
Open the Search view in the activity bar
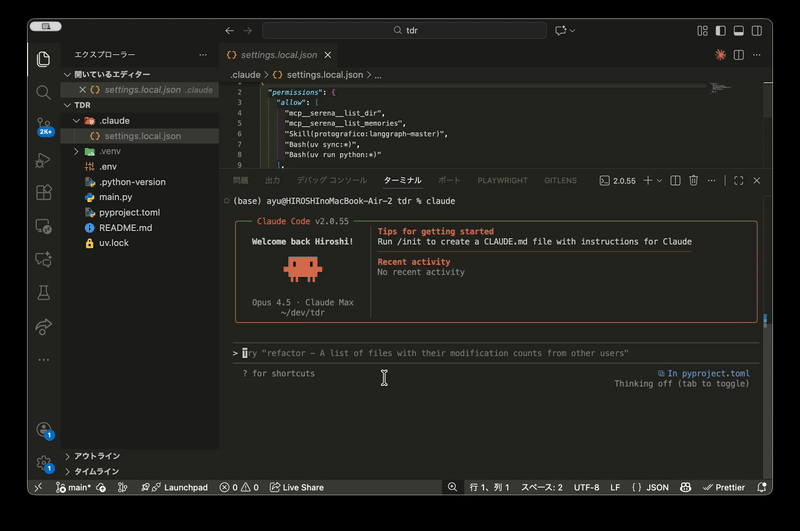click(43, 92)
